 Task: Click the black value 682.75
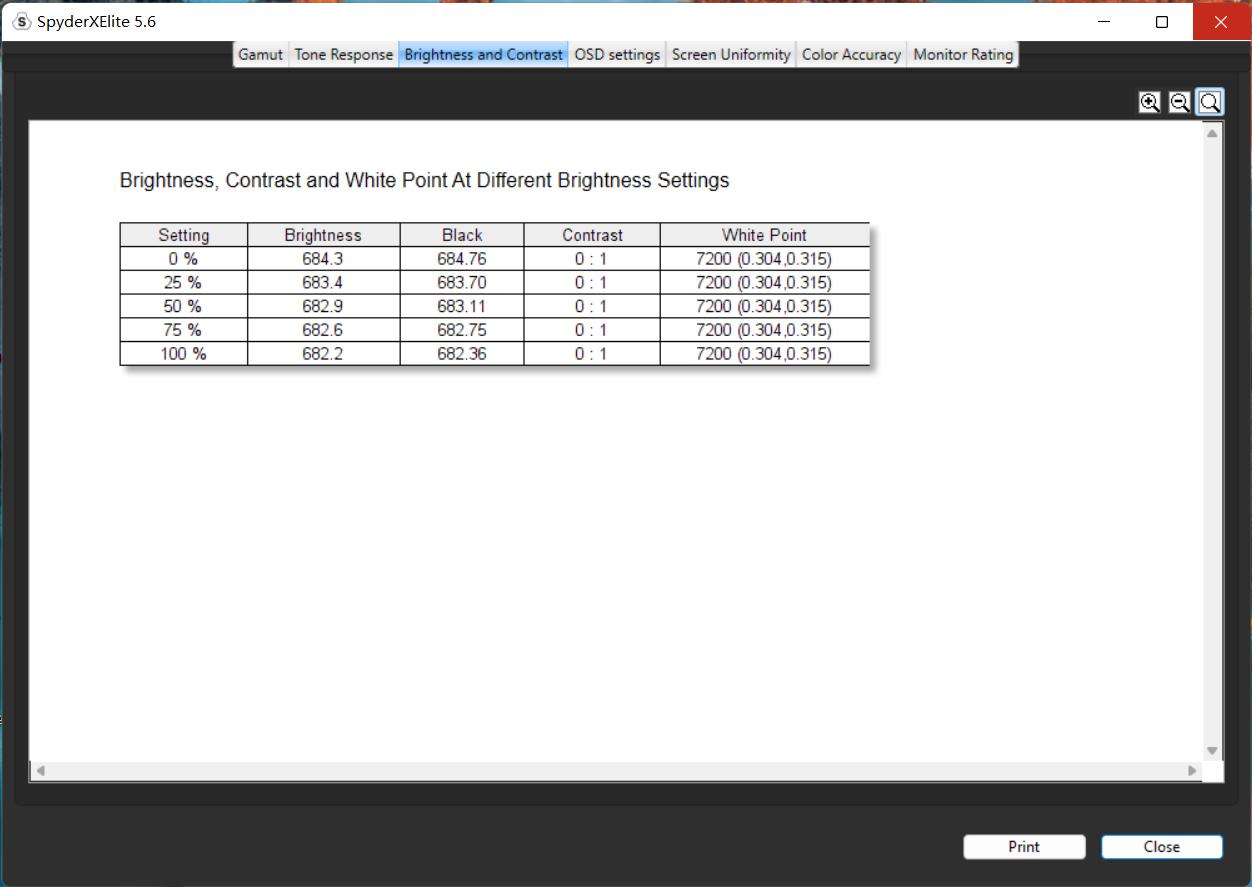[x=462, y=330]
